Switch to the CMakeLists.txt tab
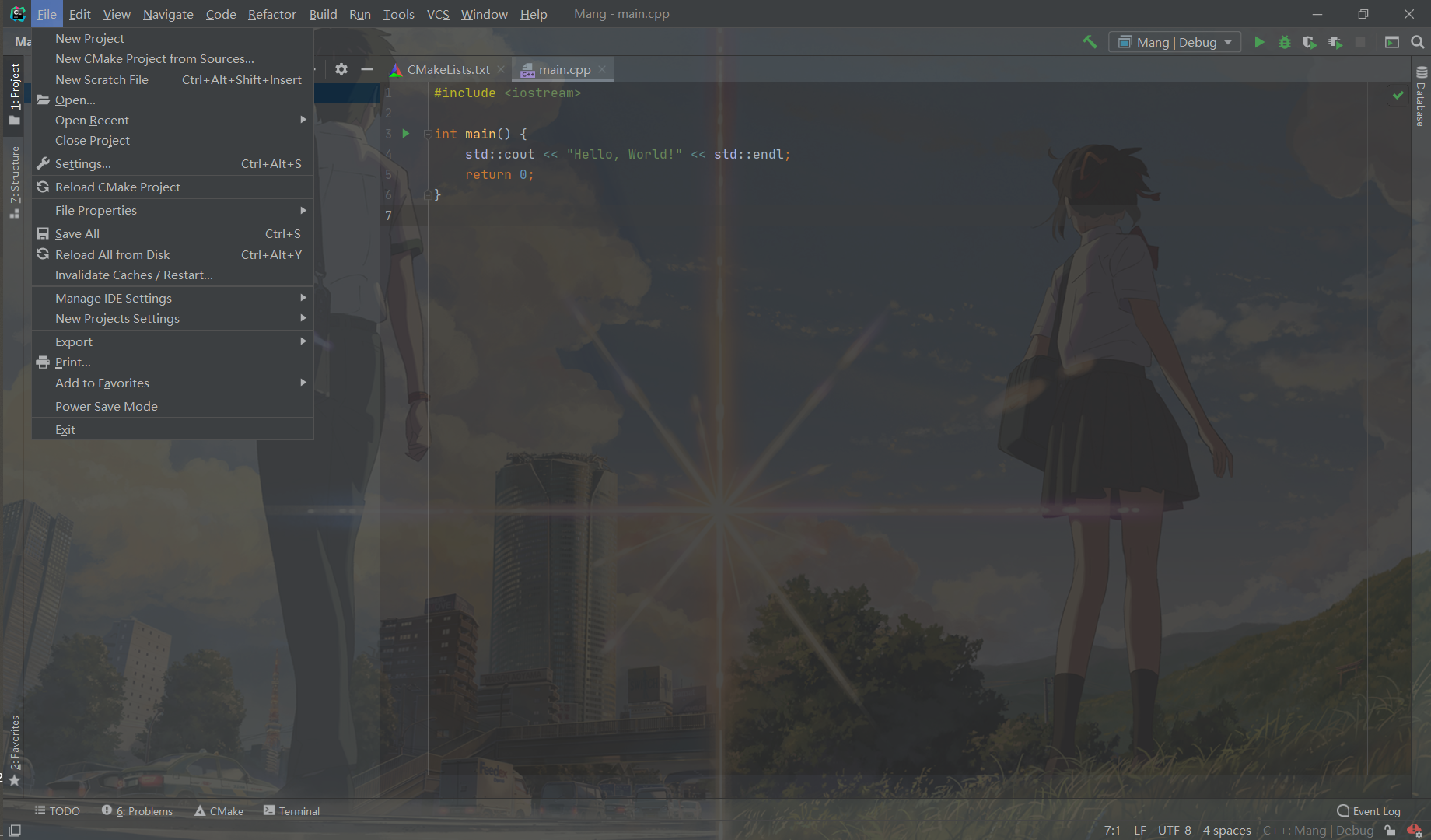Screen dimensions: 1431x840 [x=449, y=69]
